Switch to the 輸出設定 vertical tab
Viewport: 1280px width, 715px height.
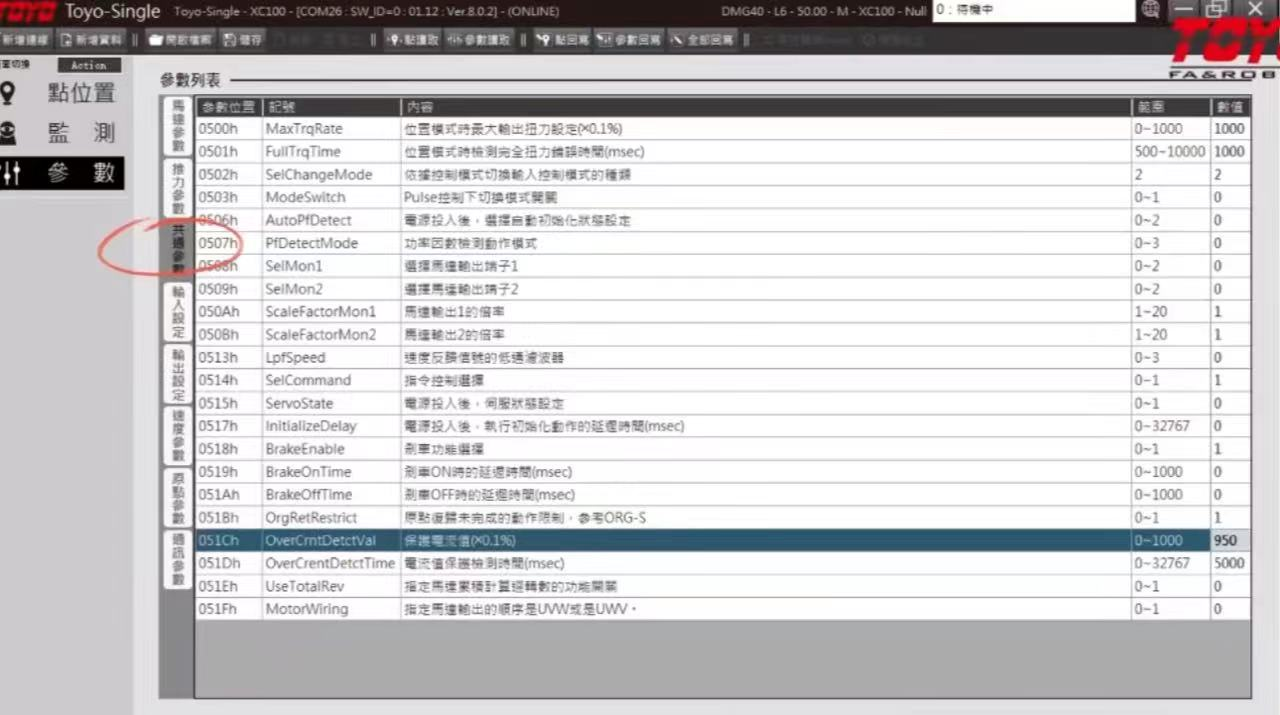[x=177, y=374]
